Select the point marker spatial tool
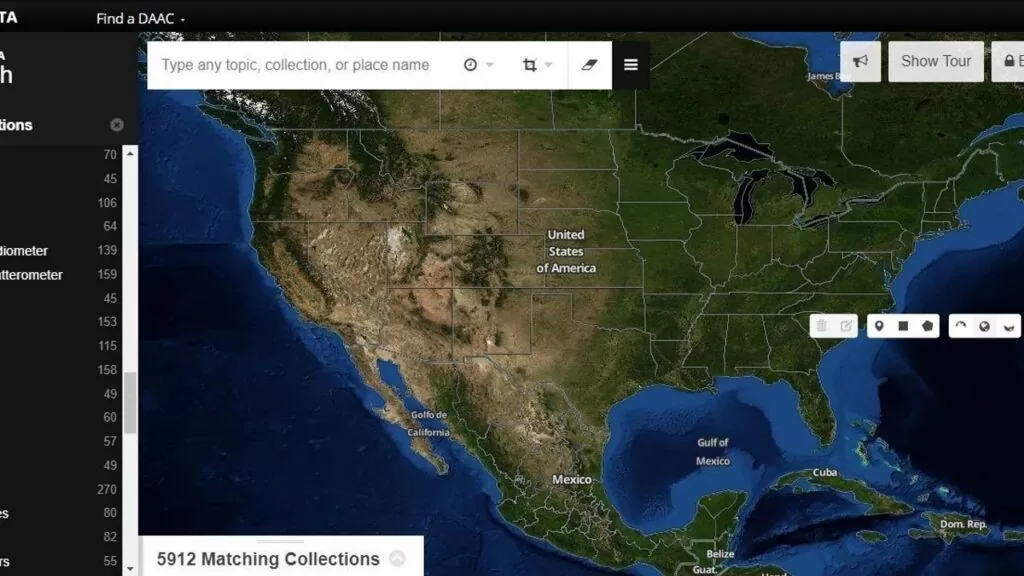This screenshot has width=1024, height=576. tap(879, 326)
